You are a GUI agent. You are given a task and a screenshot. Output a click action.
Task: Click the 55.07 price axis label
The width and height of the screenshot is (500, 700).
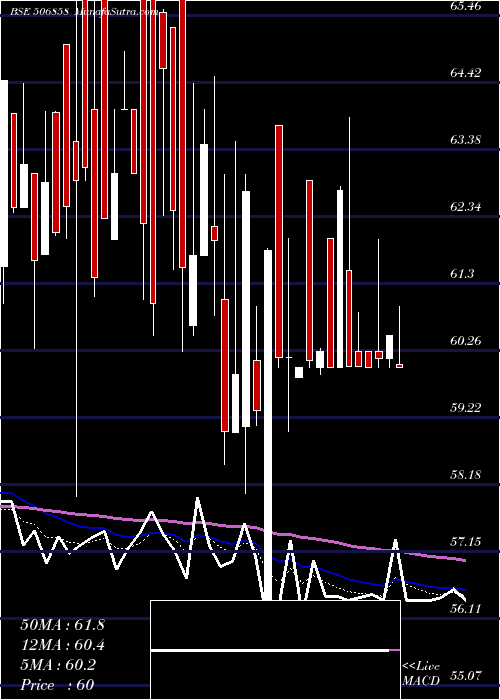pyautogui.click(x=466, y=676)
